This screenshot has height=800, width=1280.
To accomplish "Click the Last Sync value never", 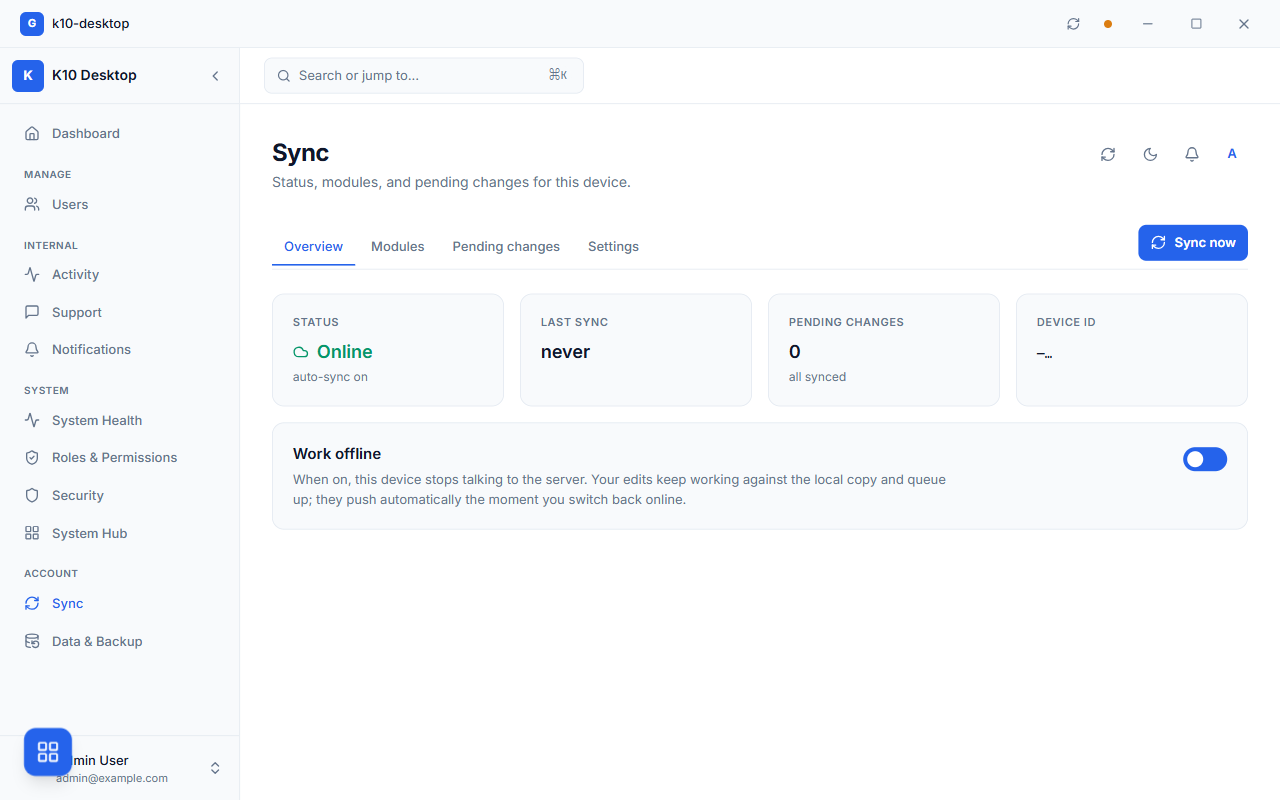I will point(566,352).
